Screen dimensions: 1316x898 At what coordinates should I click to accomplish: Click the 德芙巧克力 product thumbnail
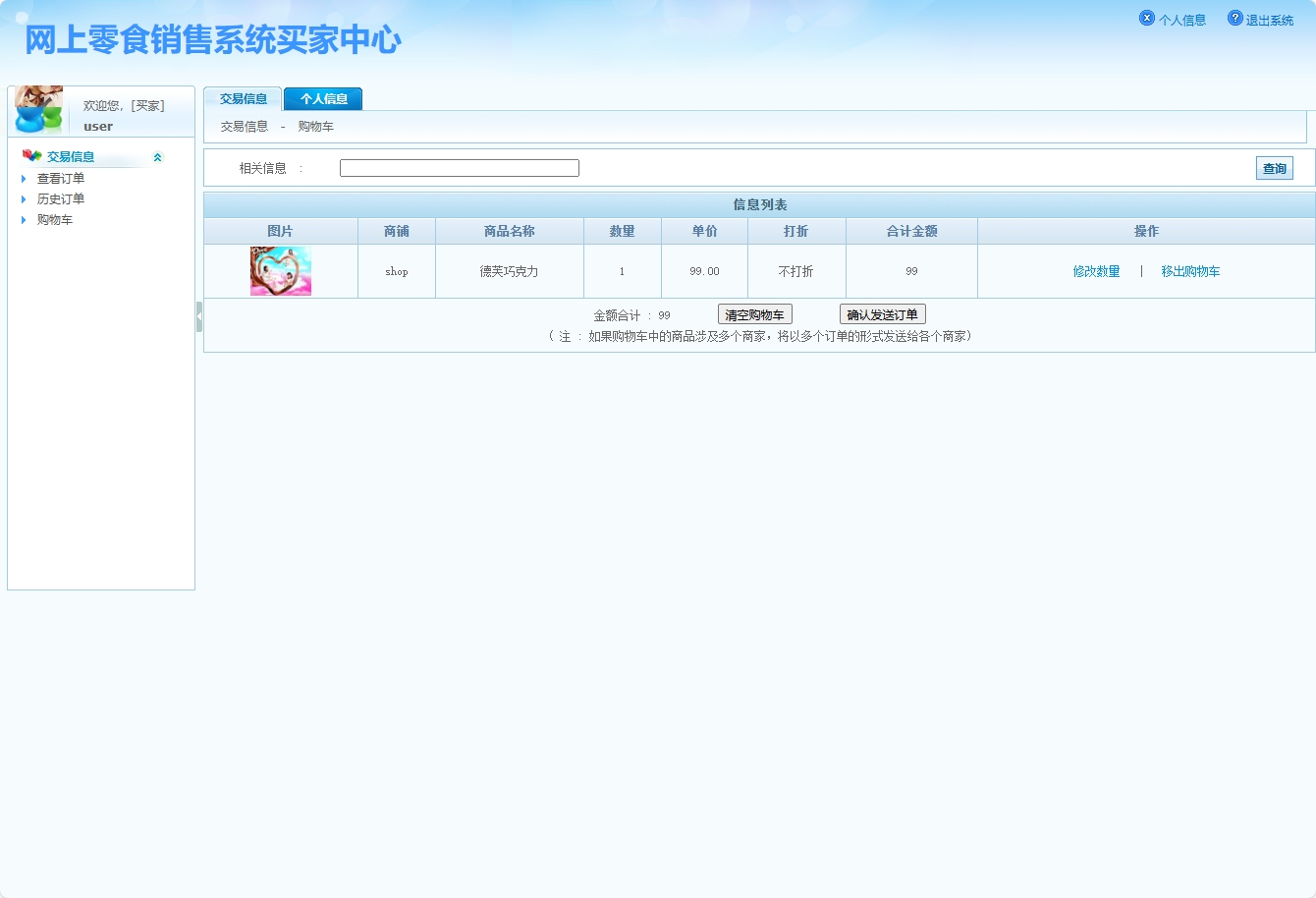(x=279, y=271)
